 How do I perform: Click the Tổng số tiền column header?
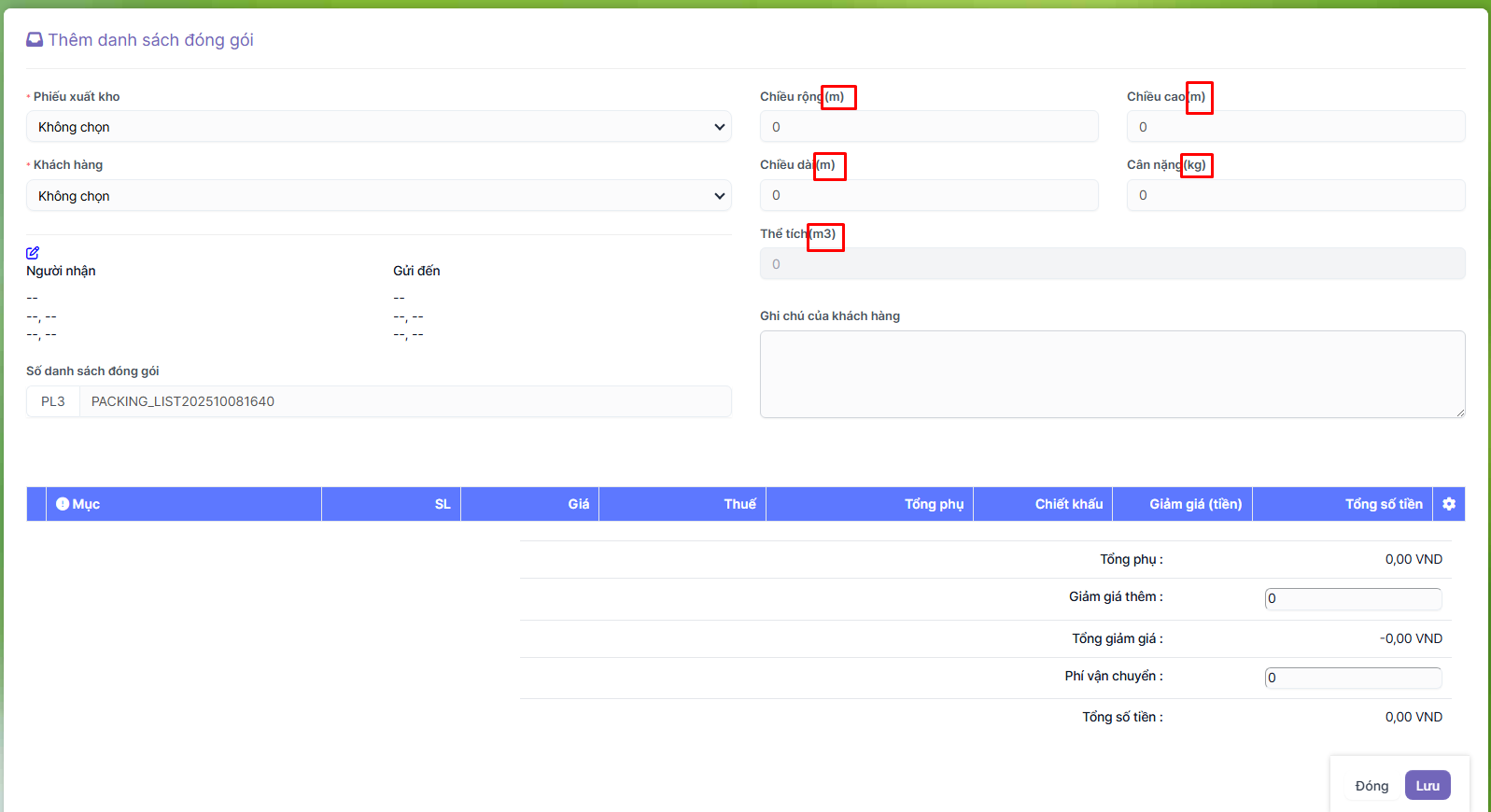[x=1383, y=504]
